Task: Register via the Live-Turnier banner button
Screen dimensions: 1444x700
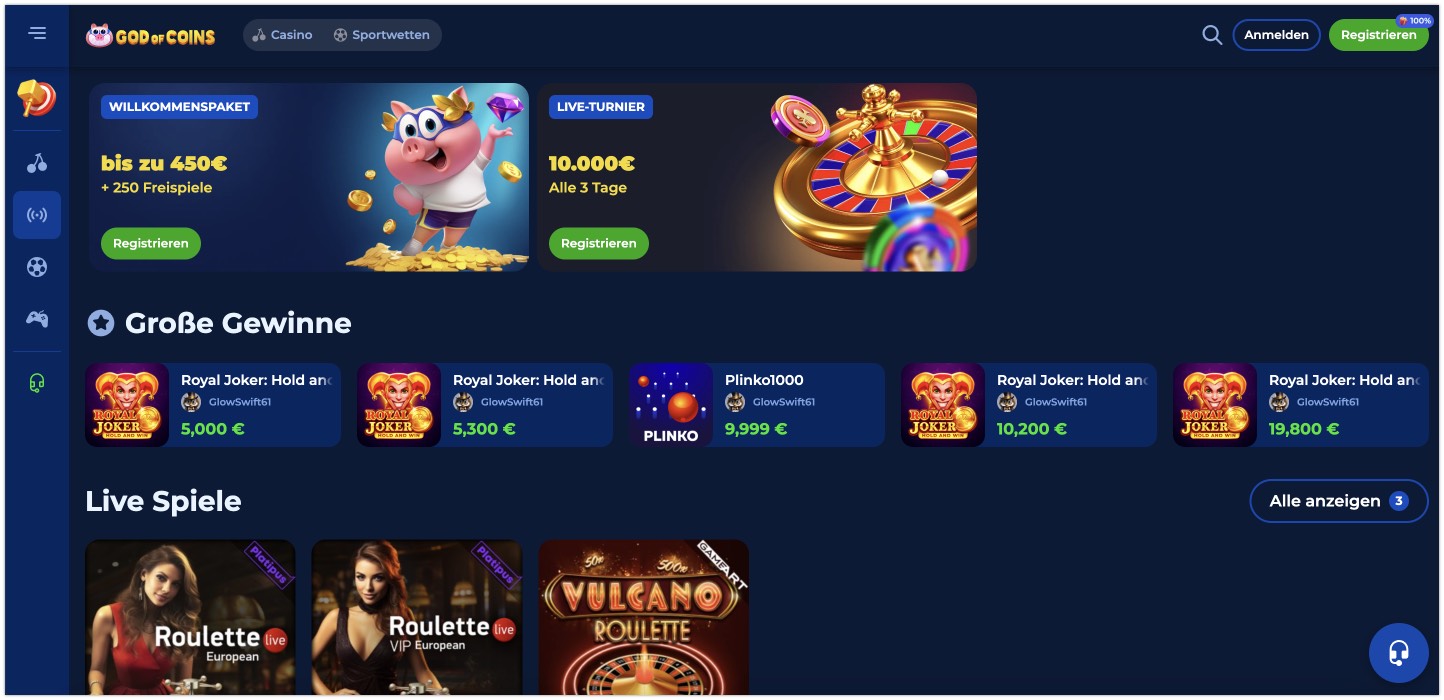Action: (599, 243)
